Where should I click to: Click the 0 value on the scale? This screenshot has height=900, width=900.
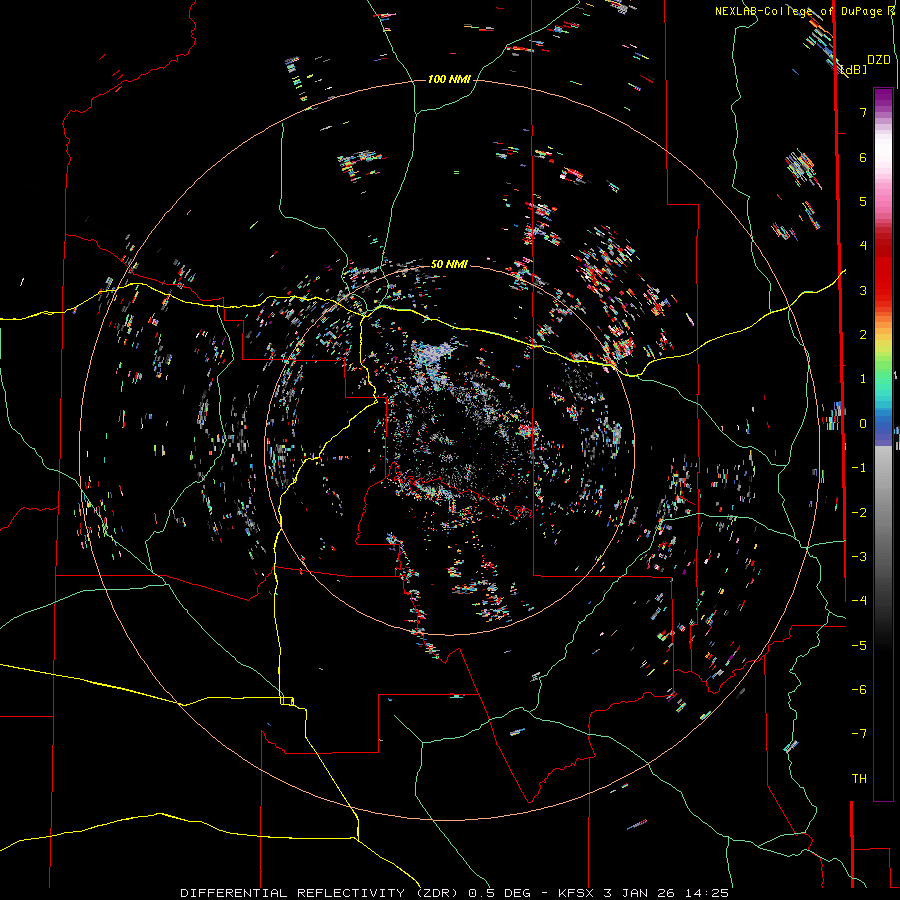[863, 424]
